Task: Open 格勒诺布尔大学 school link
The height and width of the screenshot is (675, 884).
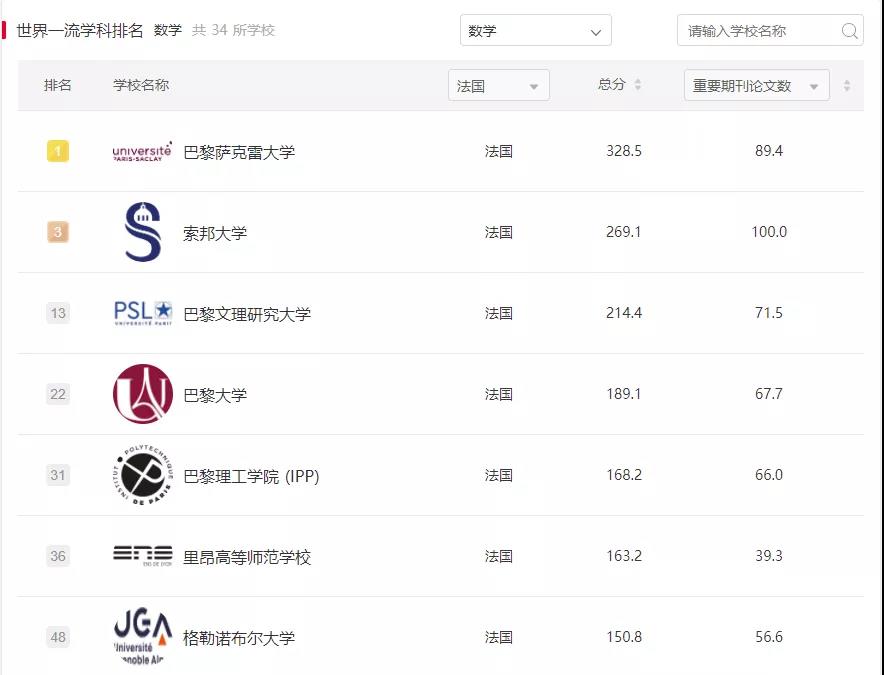Action: click(239, 638)
